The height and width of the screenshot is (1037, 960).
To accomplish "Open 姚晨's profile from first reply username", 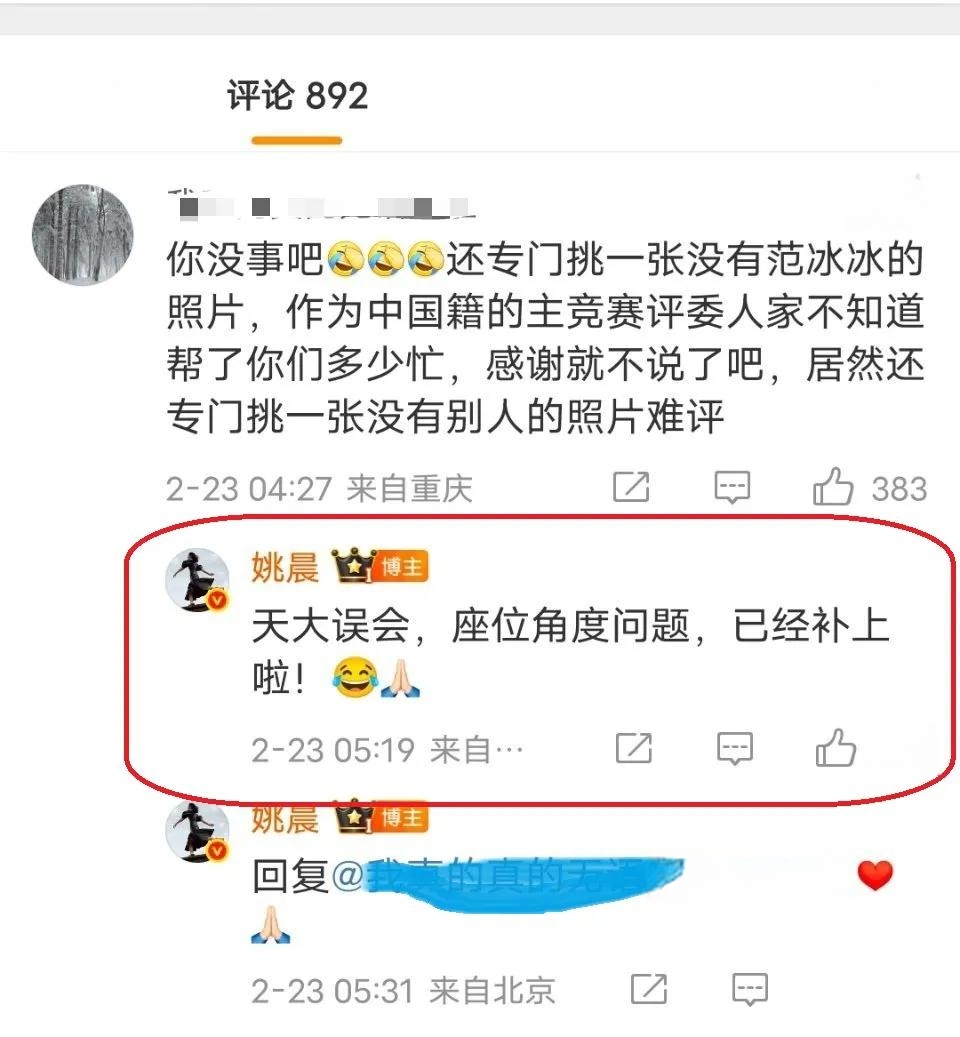I will pyautogui.click(x=285, y=567).
